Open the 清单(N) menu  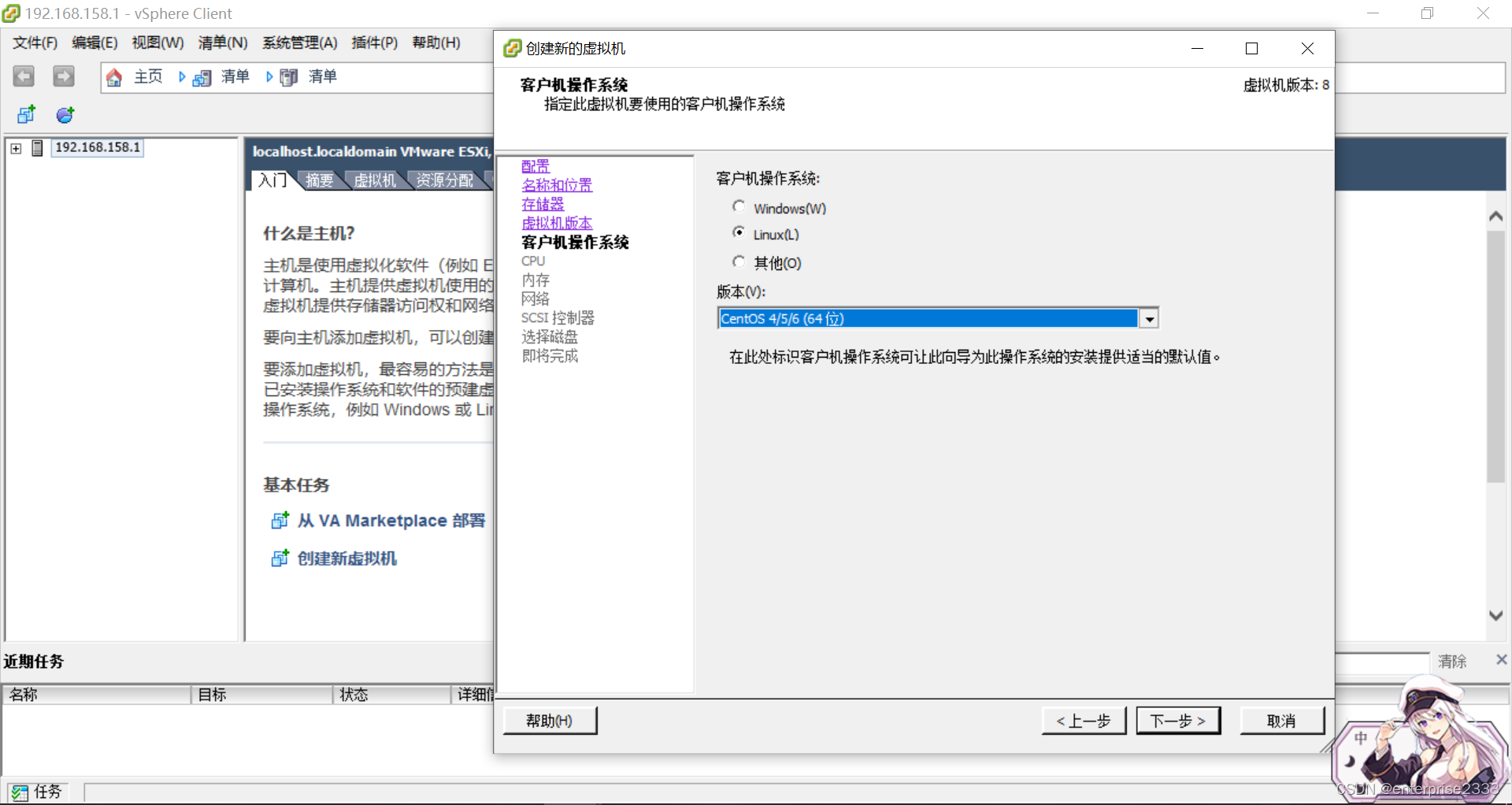[223, 43]
